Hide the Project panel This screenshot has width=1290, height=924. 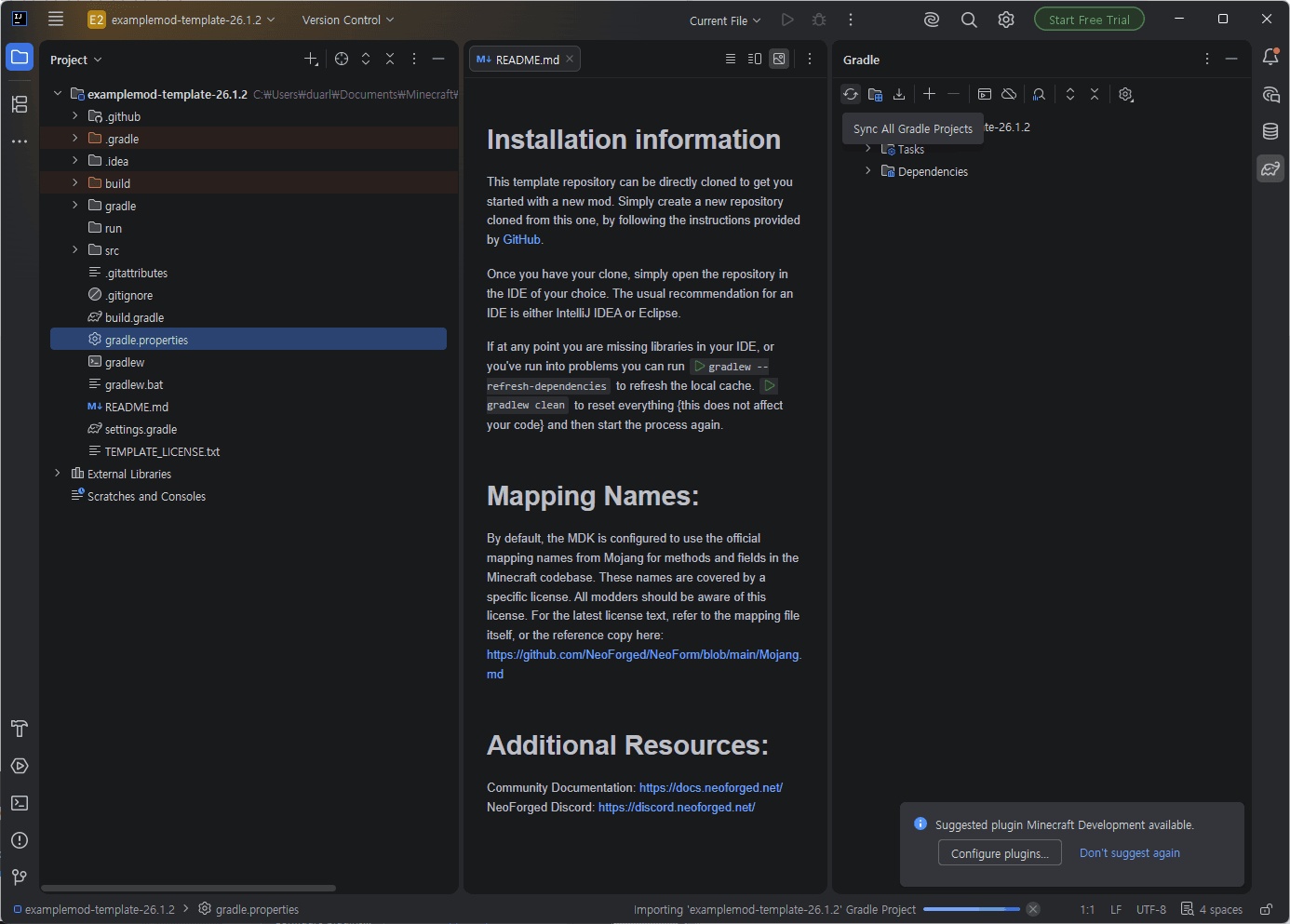[438, 59]
